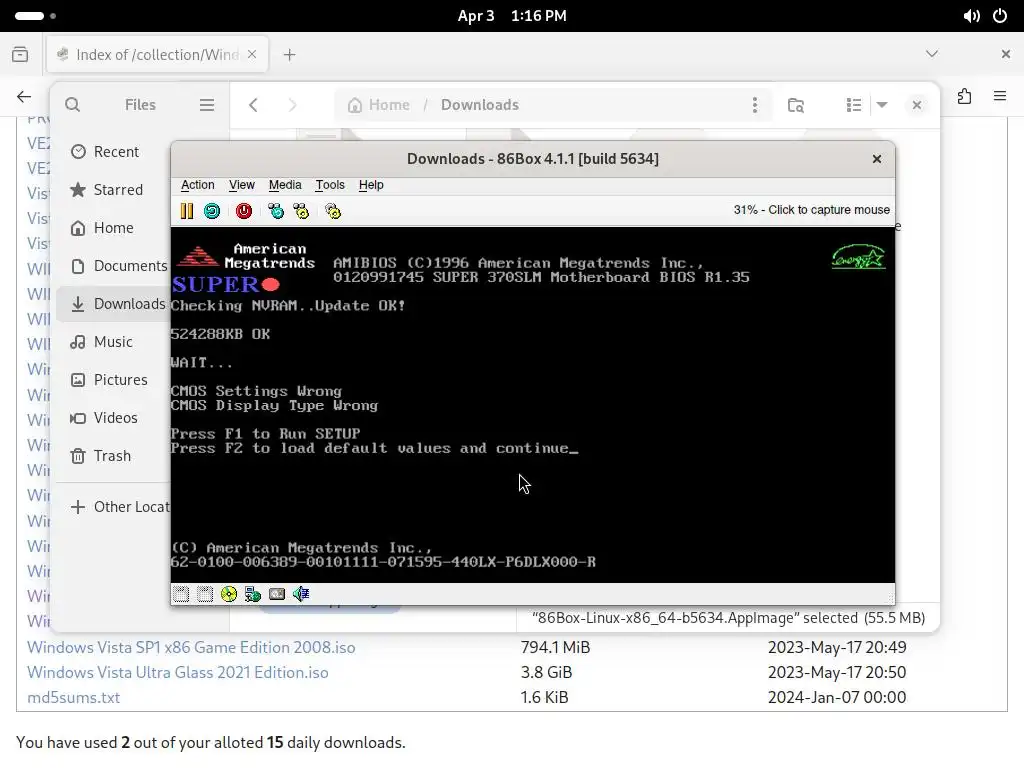Go back in the Files window
This screenshot has width=1024, height=768.
253,104
